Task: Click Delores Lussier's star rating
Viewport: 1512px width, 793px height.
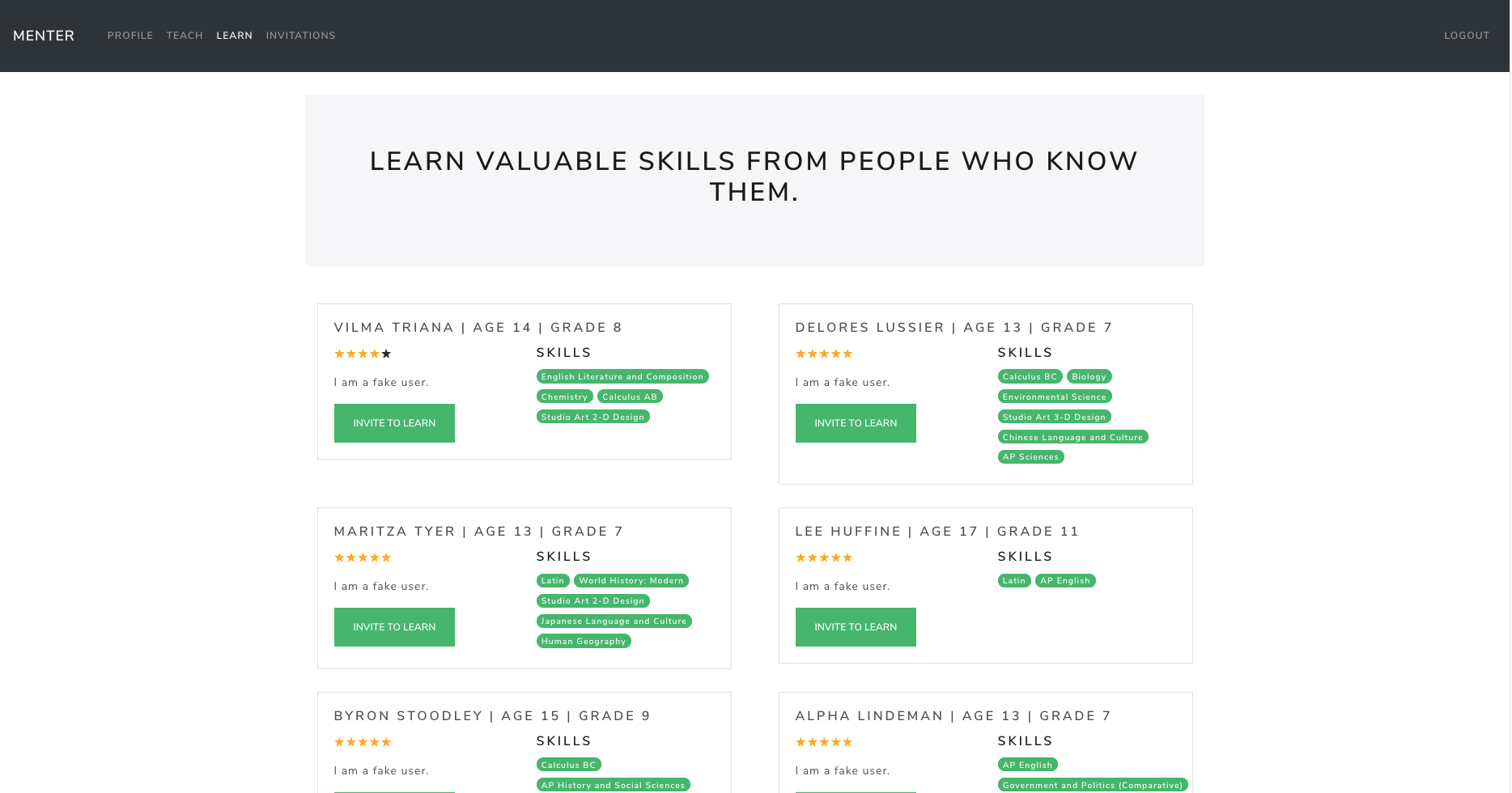Action: (824, 354)
